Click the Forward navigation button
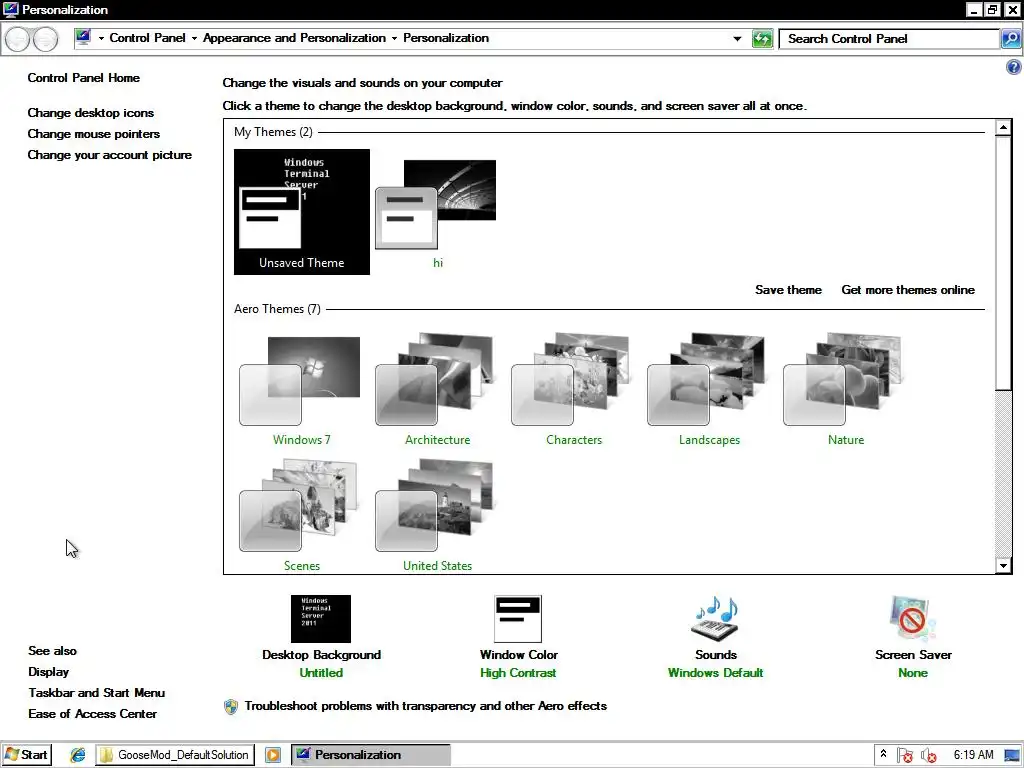 coord(44,39)
